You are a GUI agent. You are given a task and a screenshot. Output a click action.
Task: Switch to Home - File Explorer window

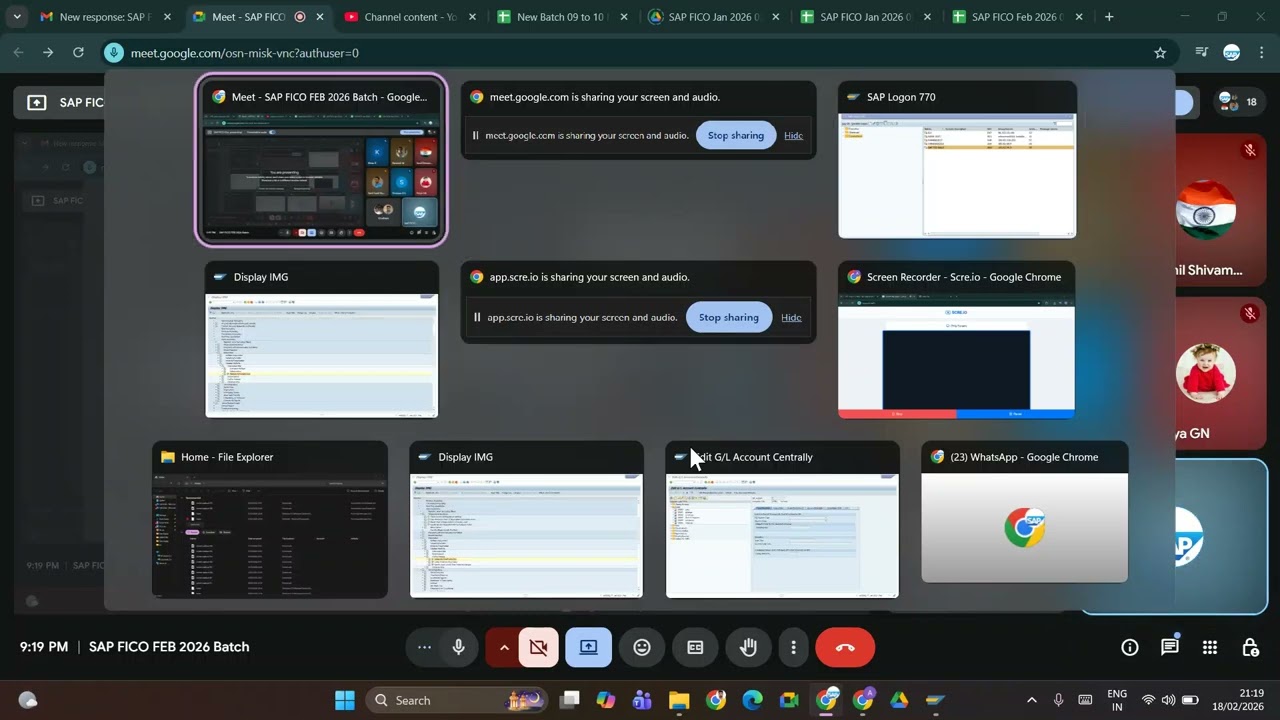click(x=270, y=520)
